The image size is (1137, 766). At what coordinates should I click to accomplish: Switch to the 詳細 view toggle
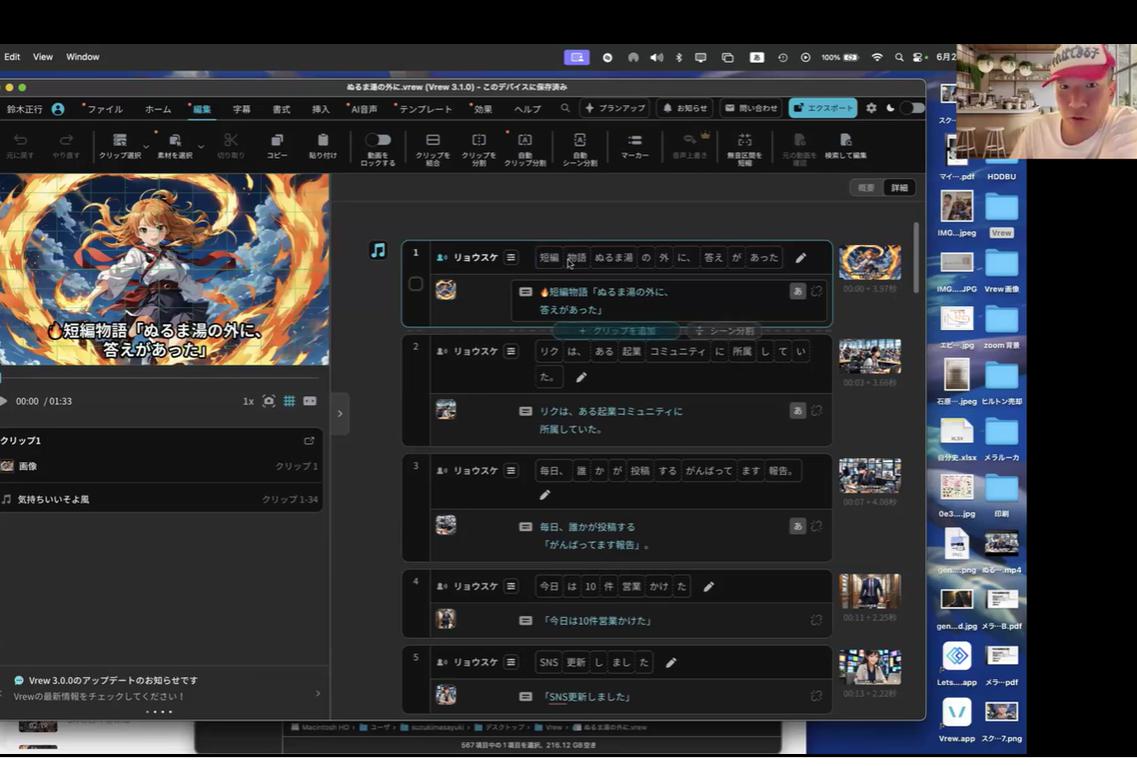899,188
